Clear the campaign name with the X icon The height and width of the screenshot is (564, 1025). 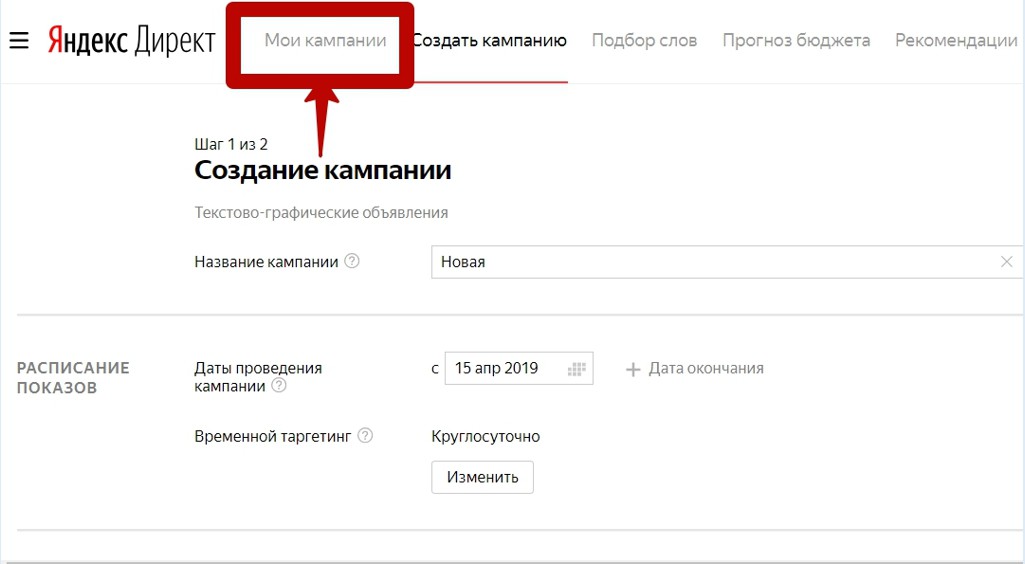(x=1006, y=262)
